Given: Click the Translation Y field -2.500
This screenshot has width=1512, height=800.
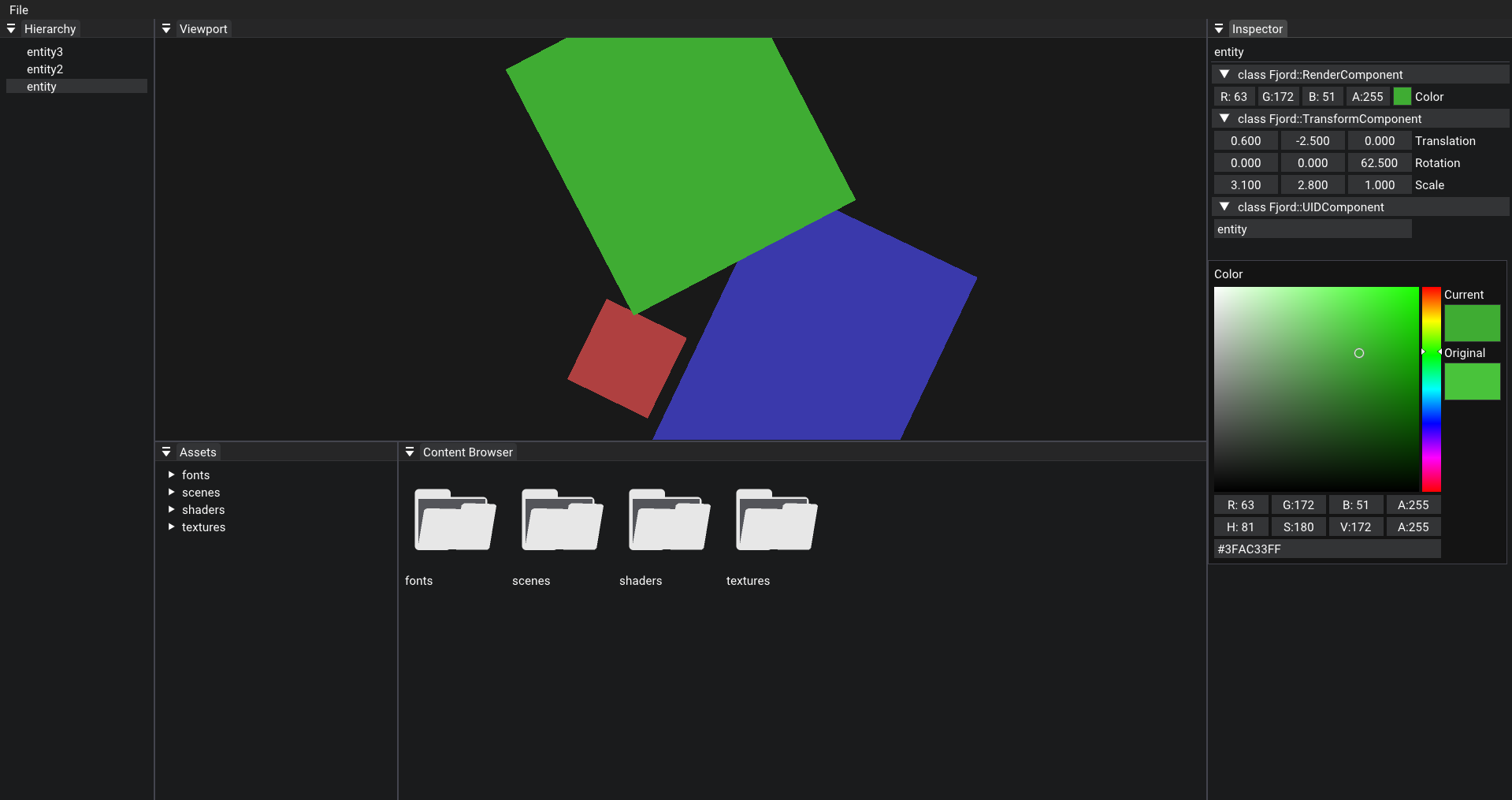Looking at the screenshot, I should [x=1313, y=141].
